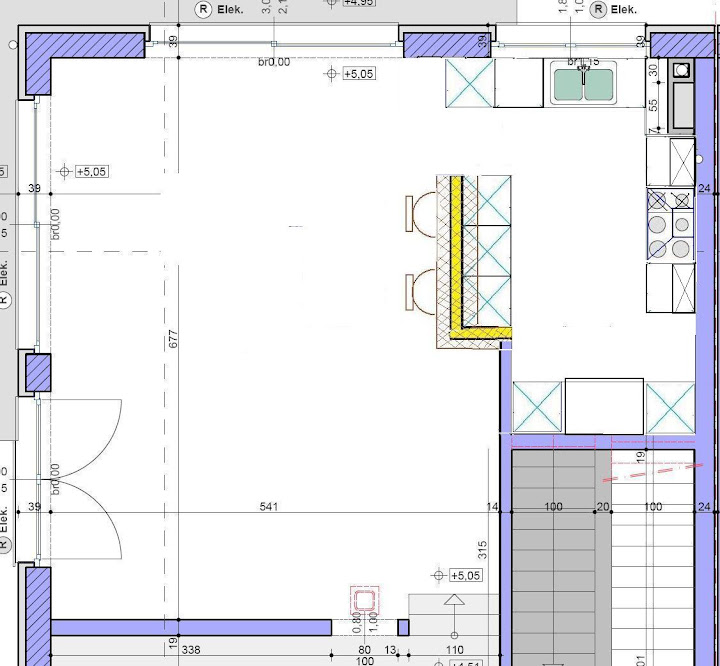This screenshot has height=666, width=720.
Task: Select hatched pier between left window and door
Action: point(38,373)
